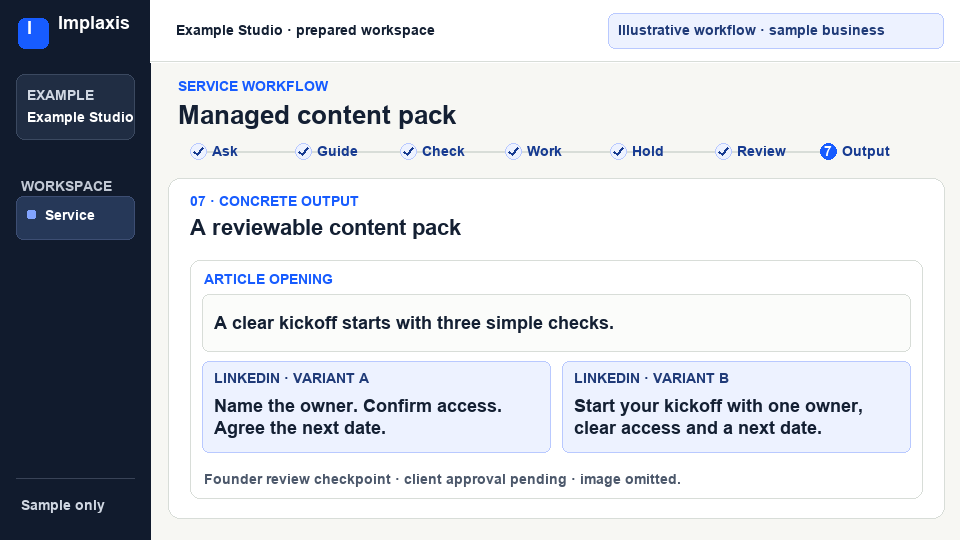This screenshot has height=540, width=960.
Task: Open the Example Studio workspace card
Action: pos(75,107)
